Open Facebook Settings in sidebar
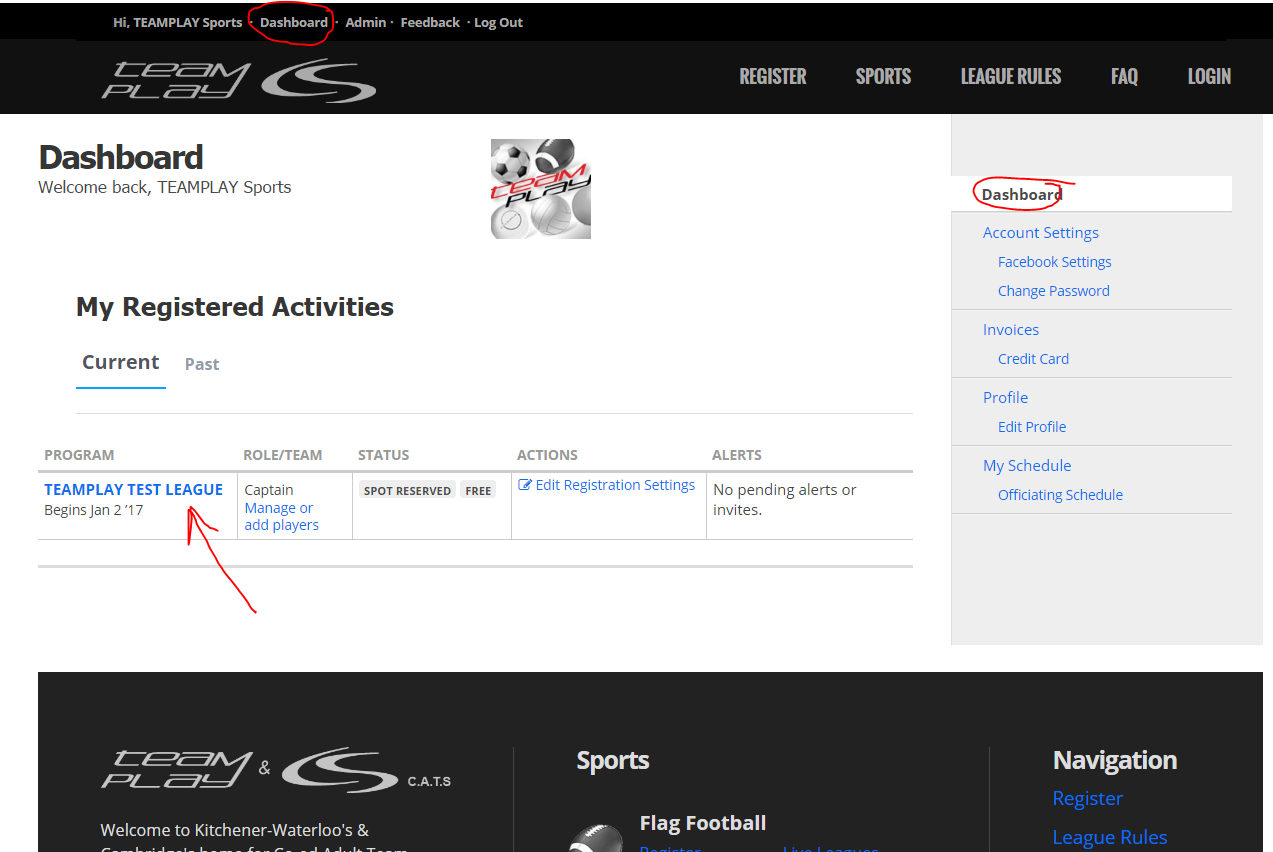1273x852 pixels. (1055, 262)
